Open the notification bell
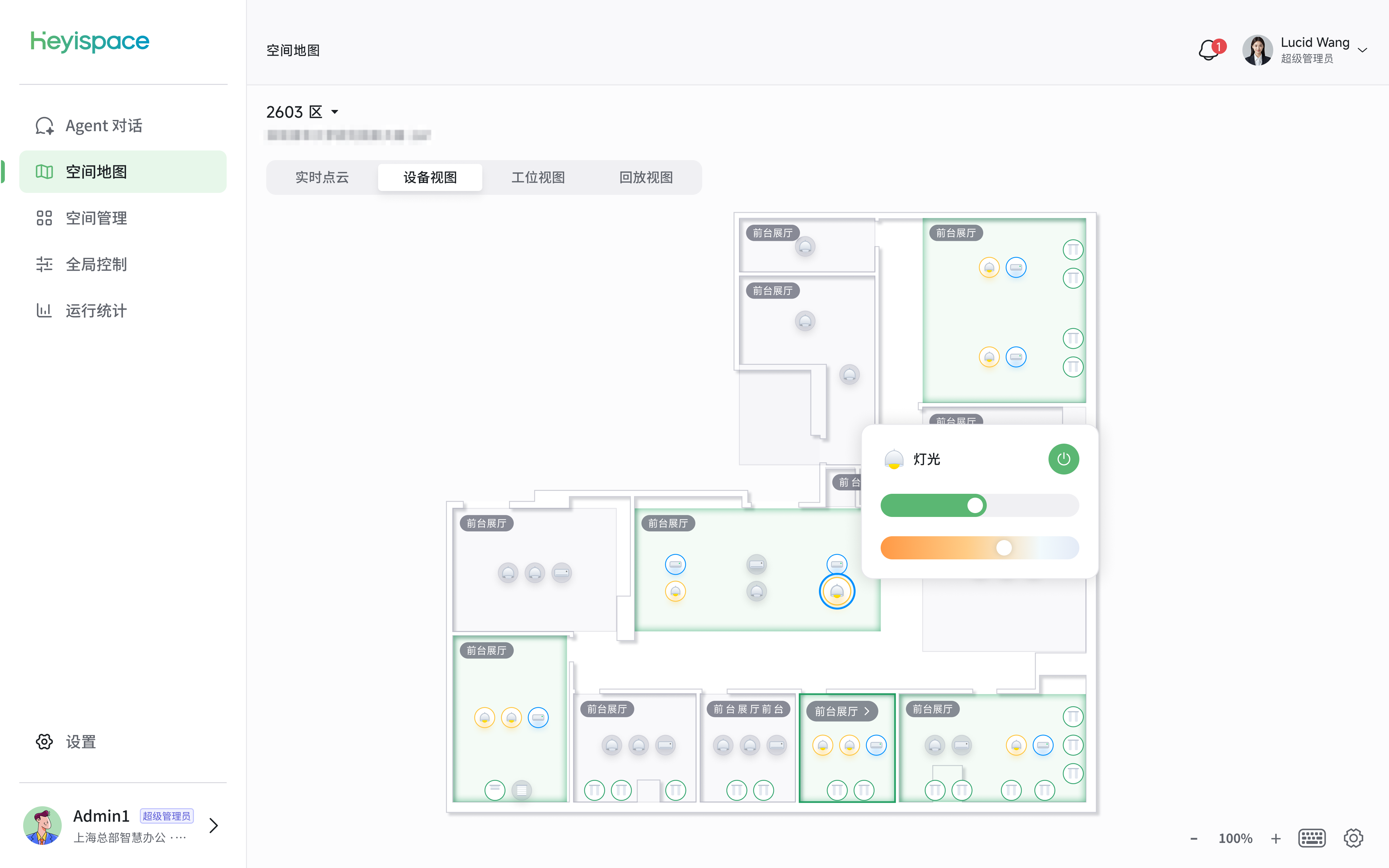1389x868 pixels. click(x=1210, y=50)
